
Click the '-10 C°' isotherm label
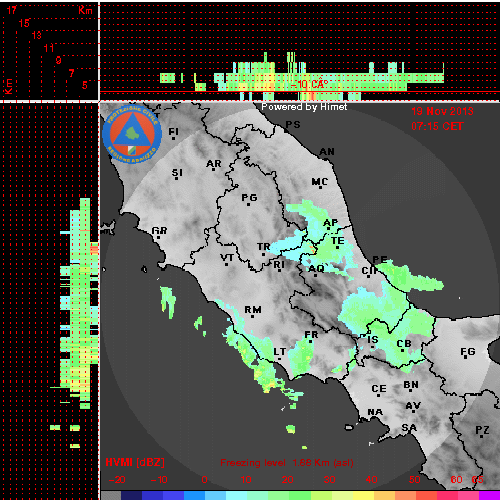[x=309, y=84]
